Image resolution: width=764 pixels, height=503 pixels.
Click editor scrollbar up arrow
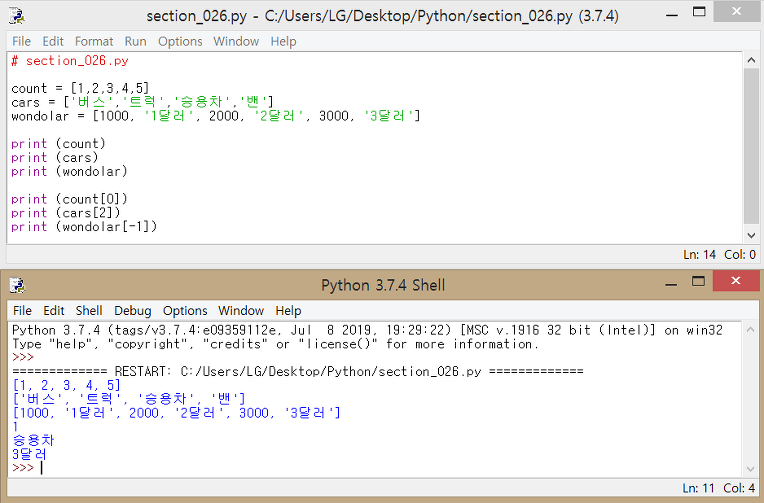click(751, 60)
